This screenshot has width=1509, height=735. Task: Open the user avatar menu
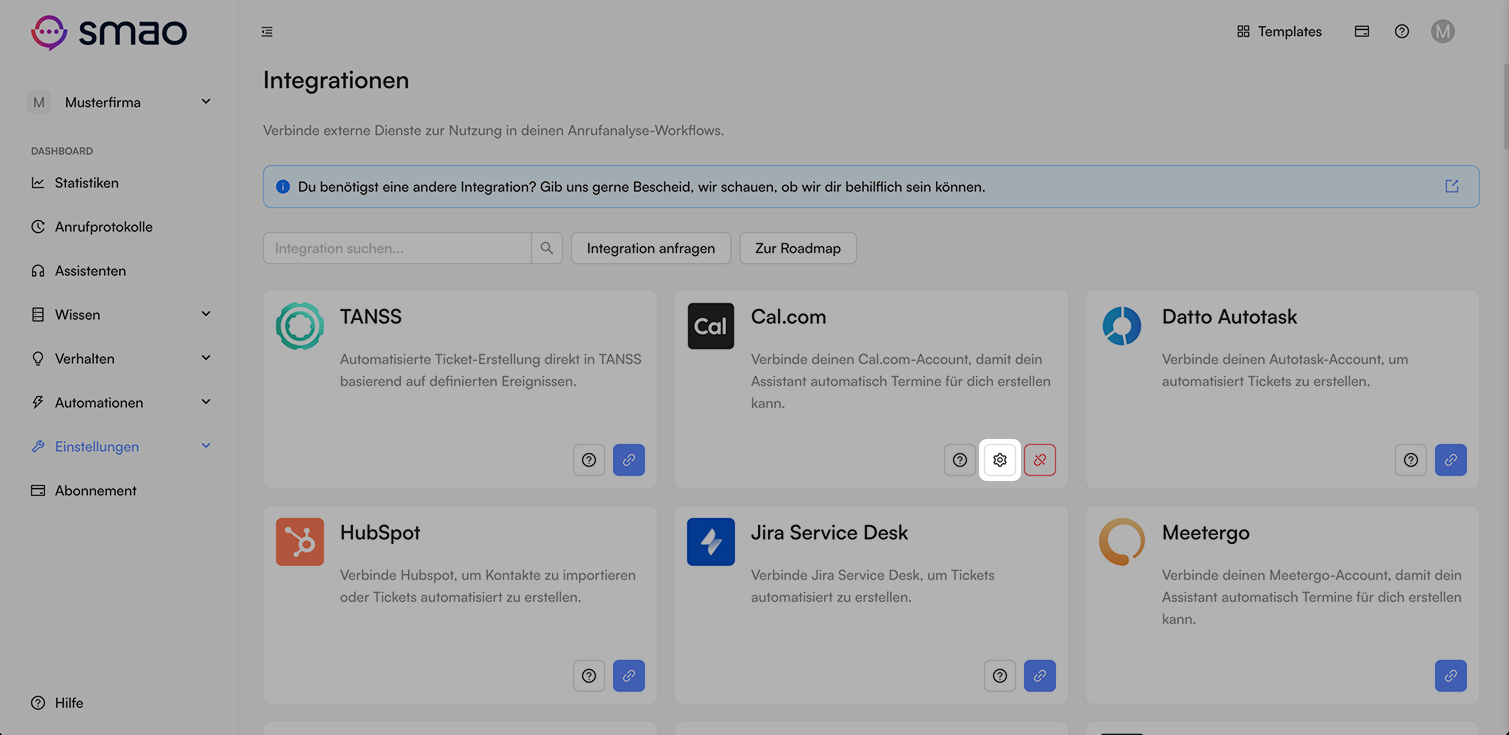point(1442,31)
